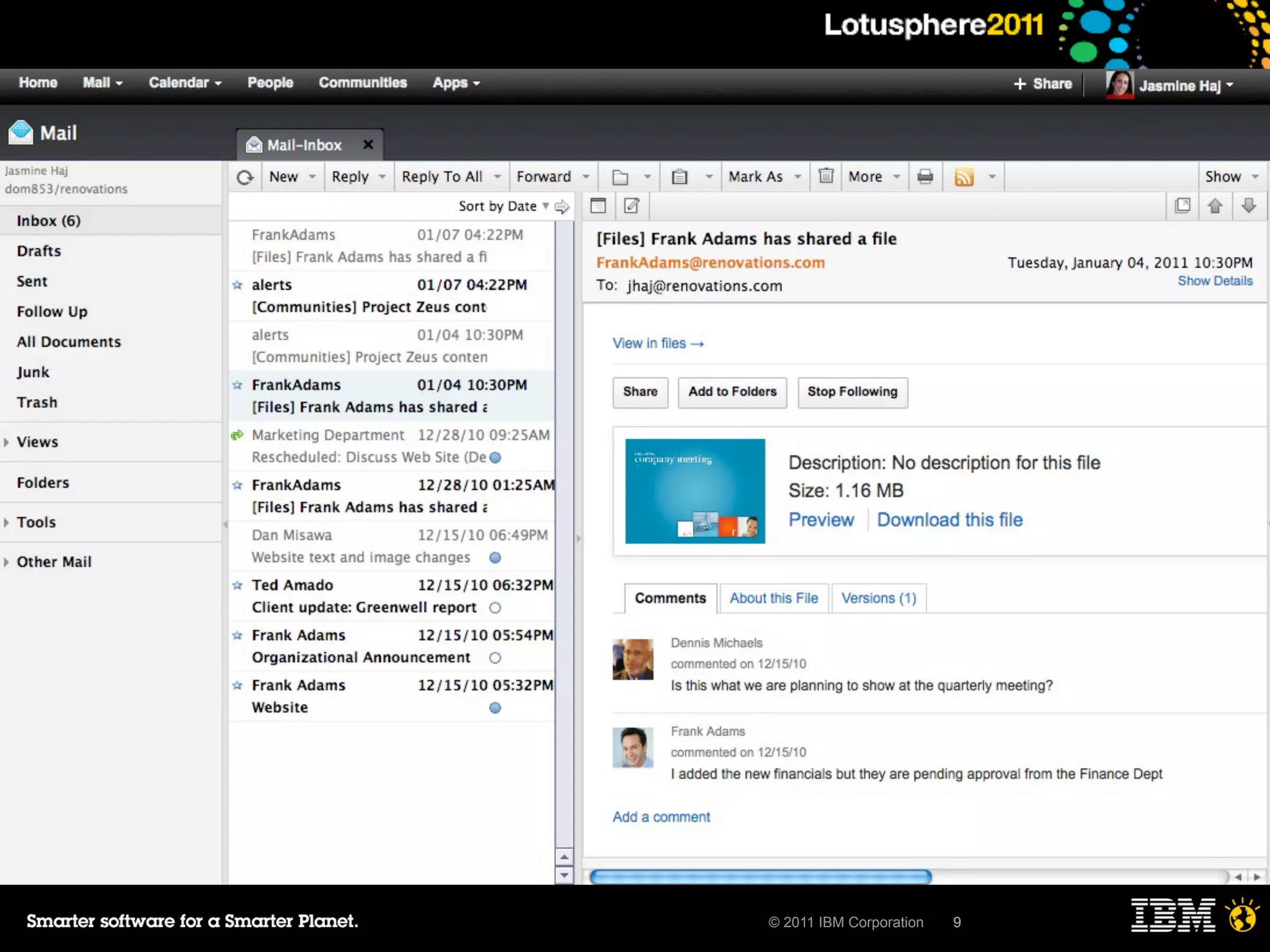The width and height of the screenshot is (1270, 952).
Task: Open the Apps menu
Action: 456,82
